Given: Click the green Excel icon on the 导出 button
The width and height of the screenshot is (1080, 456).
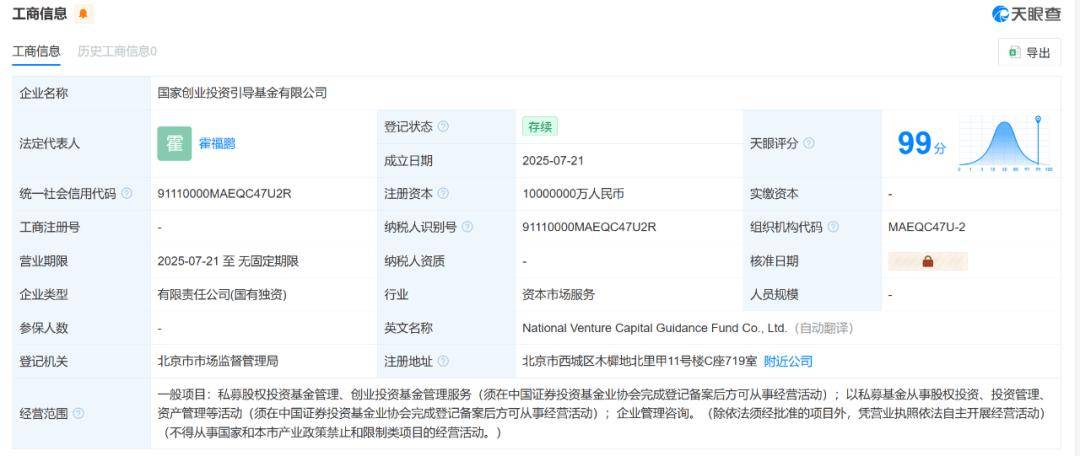Looking at the screenshot, I should 1014,52.
